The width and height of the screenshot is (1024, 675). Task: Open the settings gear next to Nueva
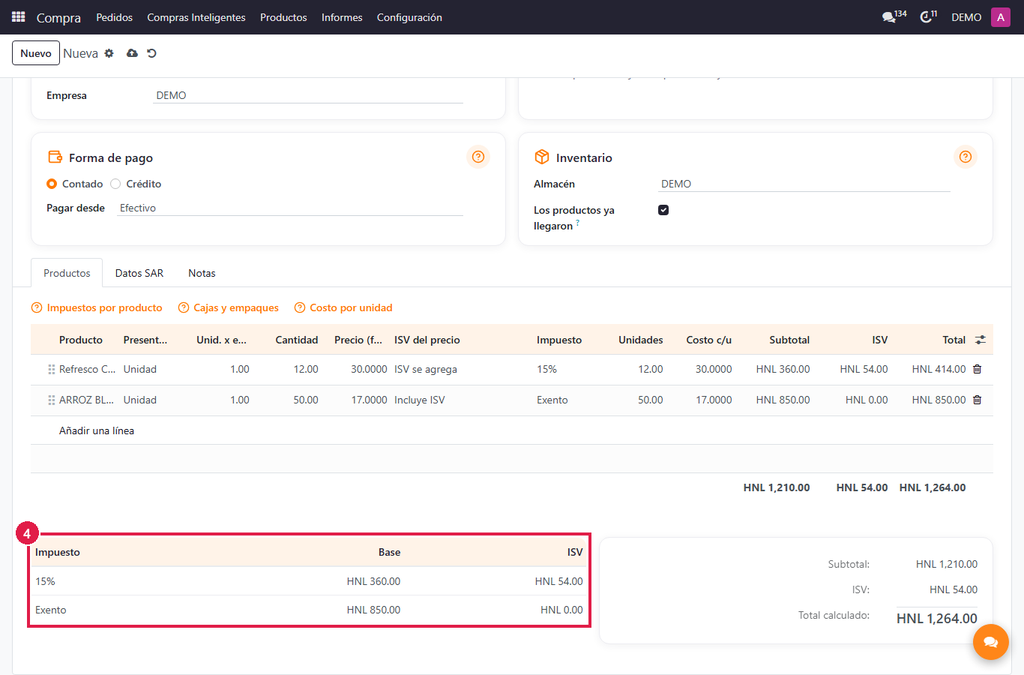[x=109, y=54]
